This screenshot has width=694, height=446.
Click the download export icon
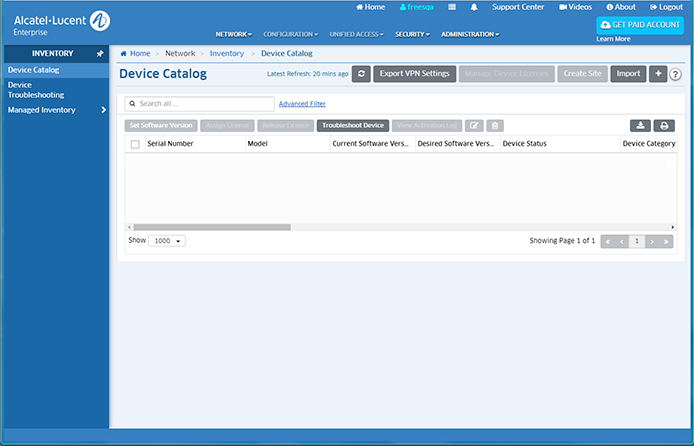pyautogui.click(x=640, y=125)
